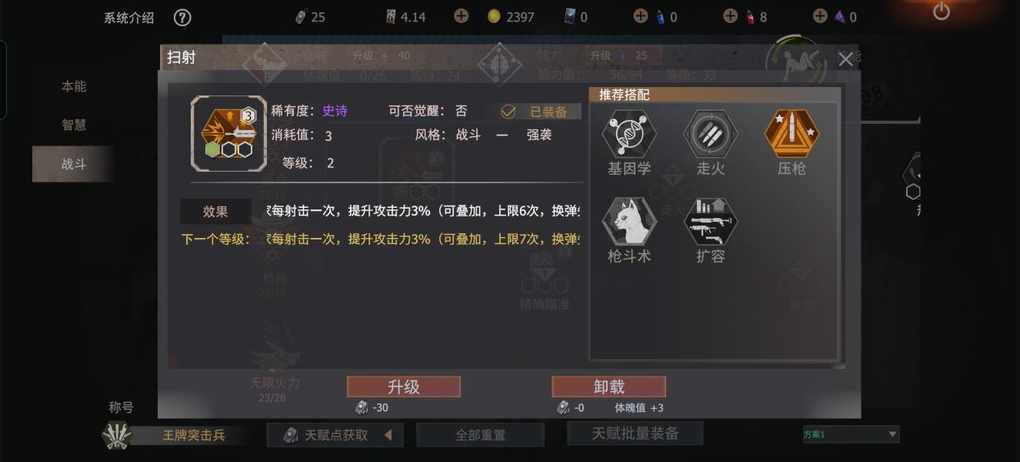Viewport: 1020px width, 462px height.
Task: Open the 枪斗术 cat icon
Action: [x=628, y=222]
